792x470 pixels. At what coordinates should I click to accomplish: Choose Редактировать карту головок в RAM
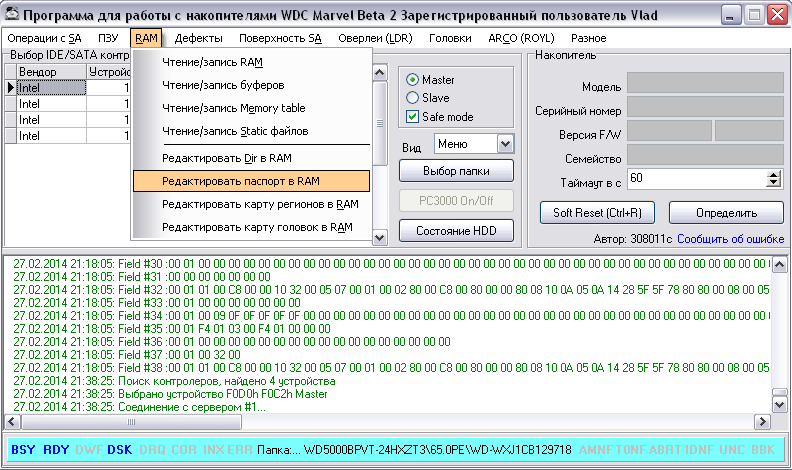pos(252,227)
